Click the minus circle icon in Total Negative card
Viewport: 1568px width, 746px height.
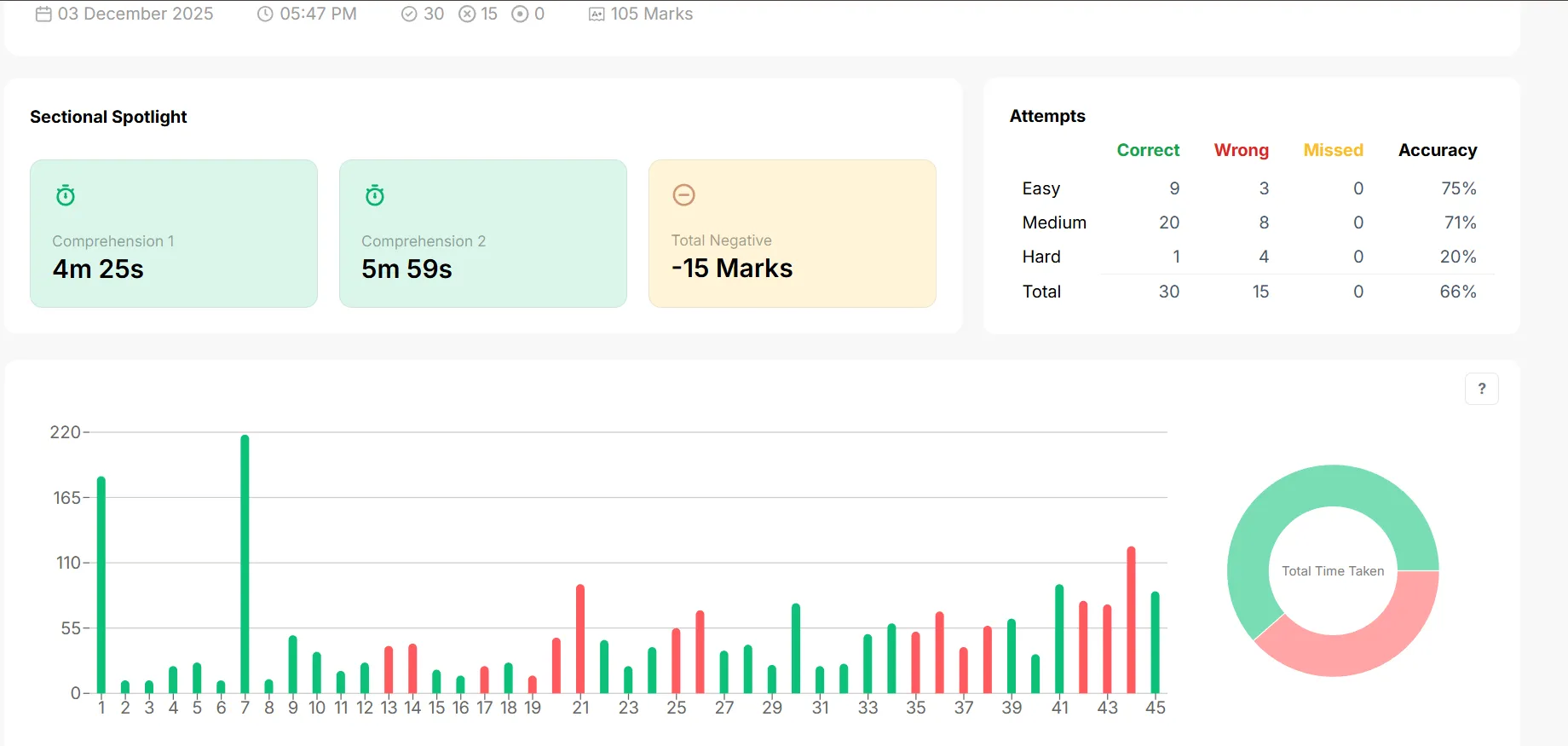pyautogui.click(x=683, y=195)
